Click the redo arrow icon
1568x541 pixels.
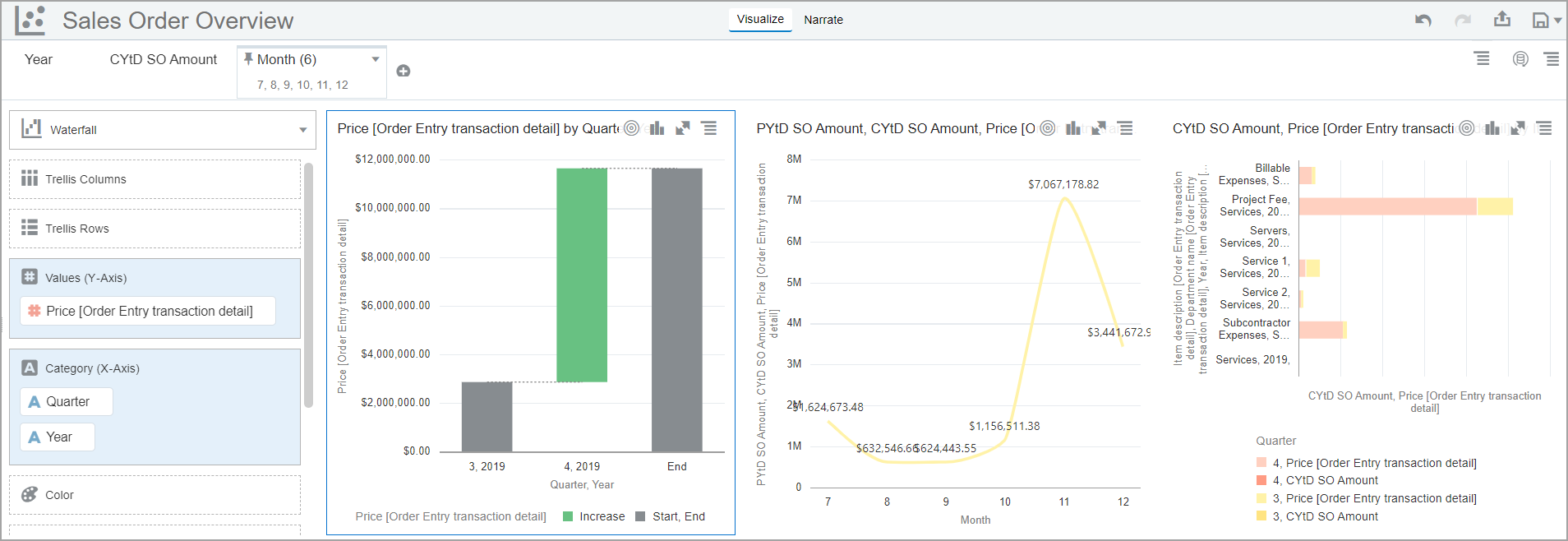click(1463, 20)
